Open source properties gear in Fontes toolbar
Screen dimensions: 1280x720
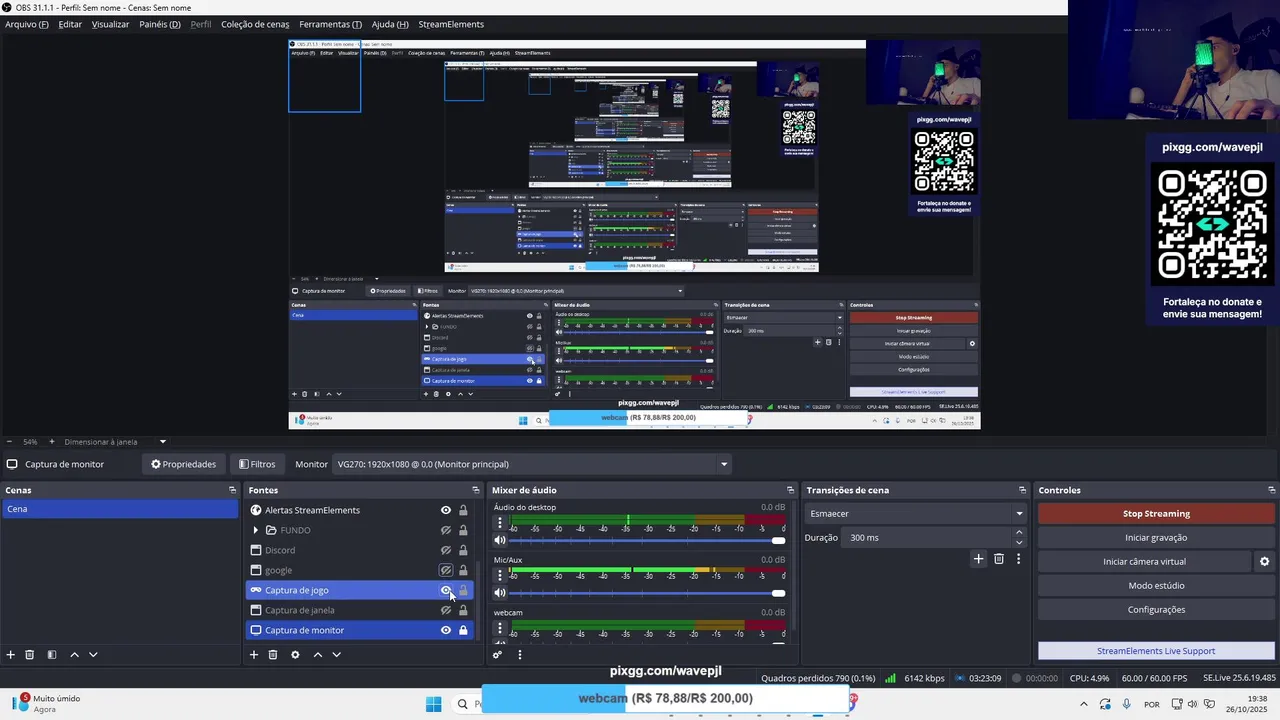click(295, 655)
